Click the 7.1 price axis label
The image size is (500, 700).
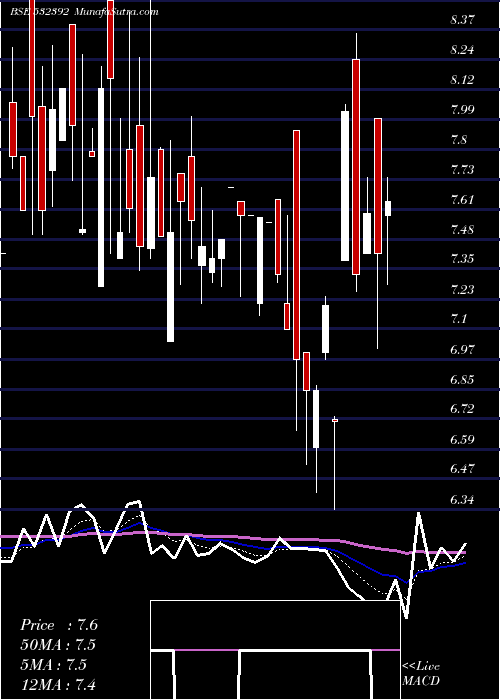(459, 319)
